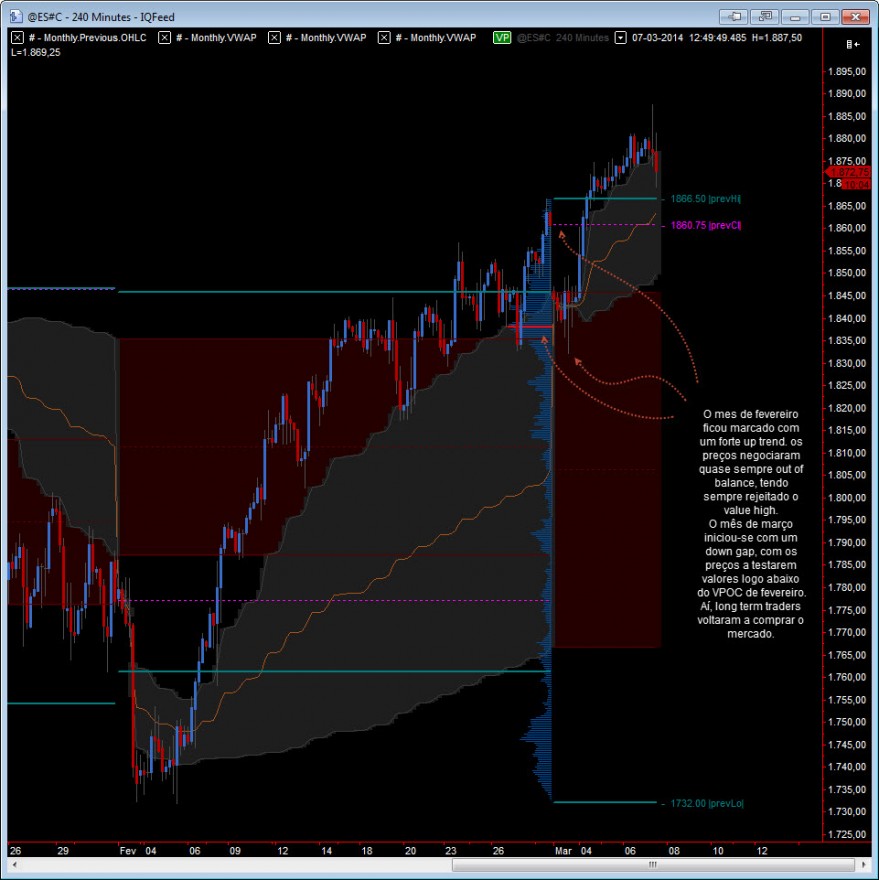879x880 pixels.
Task: Click the horizontal scrollbar thumb
Action: point(653,865)
